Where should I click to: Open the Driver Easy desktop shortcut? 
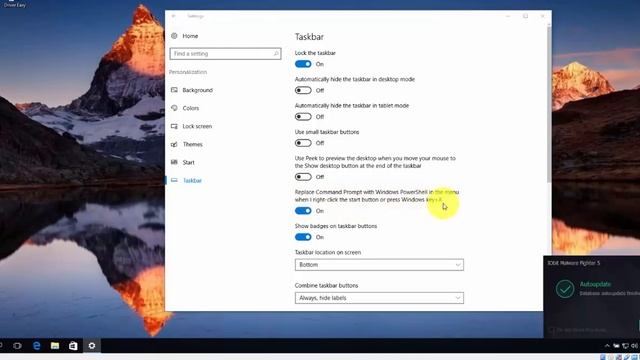15,4
